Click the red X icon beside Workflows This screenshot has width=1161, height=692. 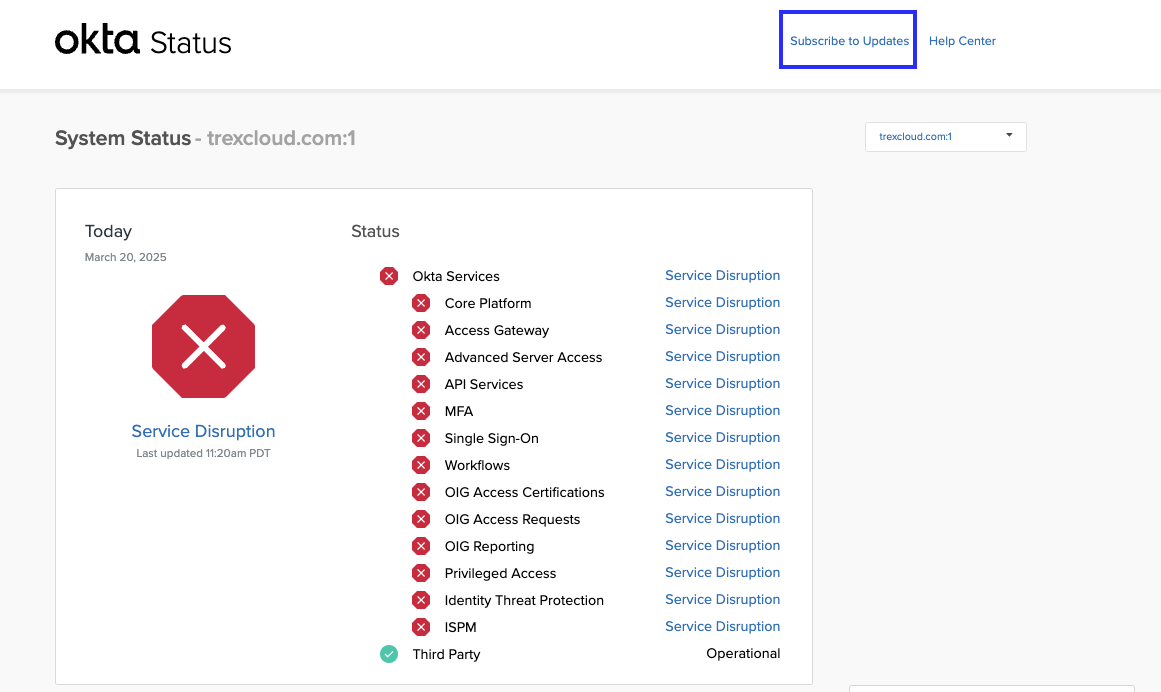[x=421, y=466]
